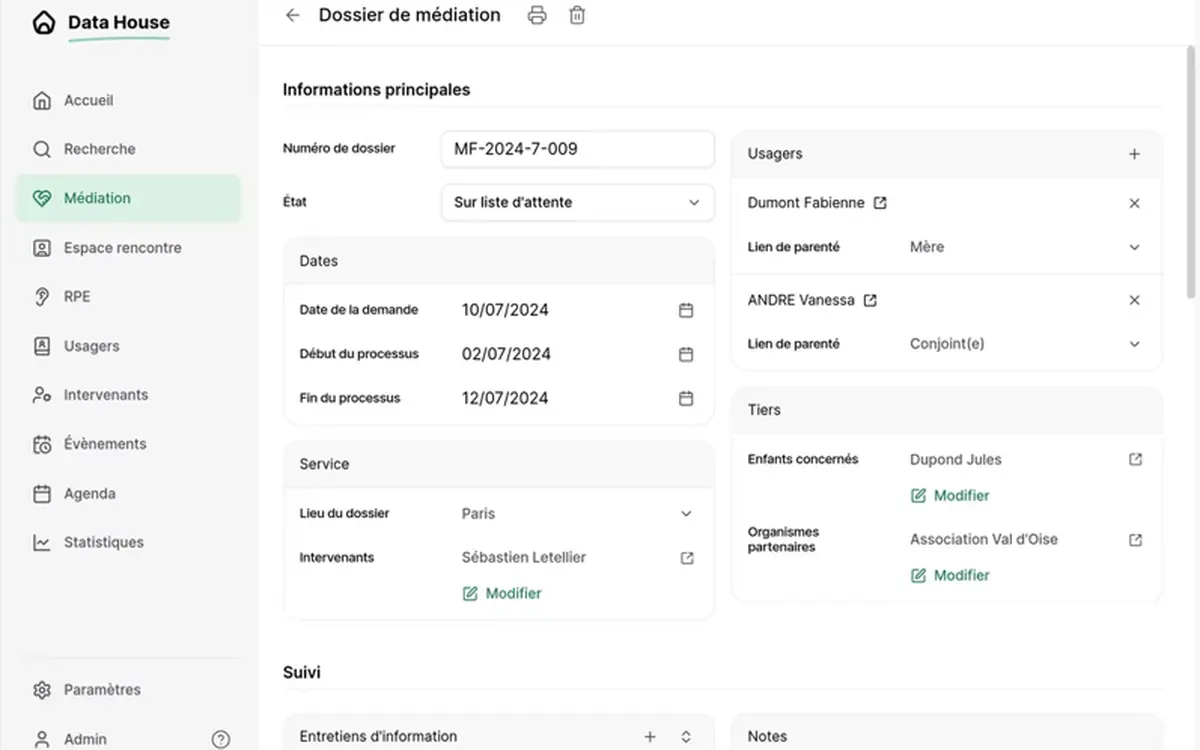Image resolution: width=1200 pixels, height=750 pixels.
Task: Click Modifier under Enfants concernés
Action: 950,496
